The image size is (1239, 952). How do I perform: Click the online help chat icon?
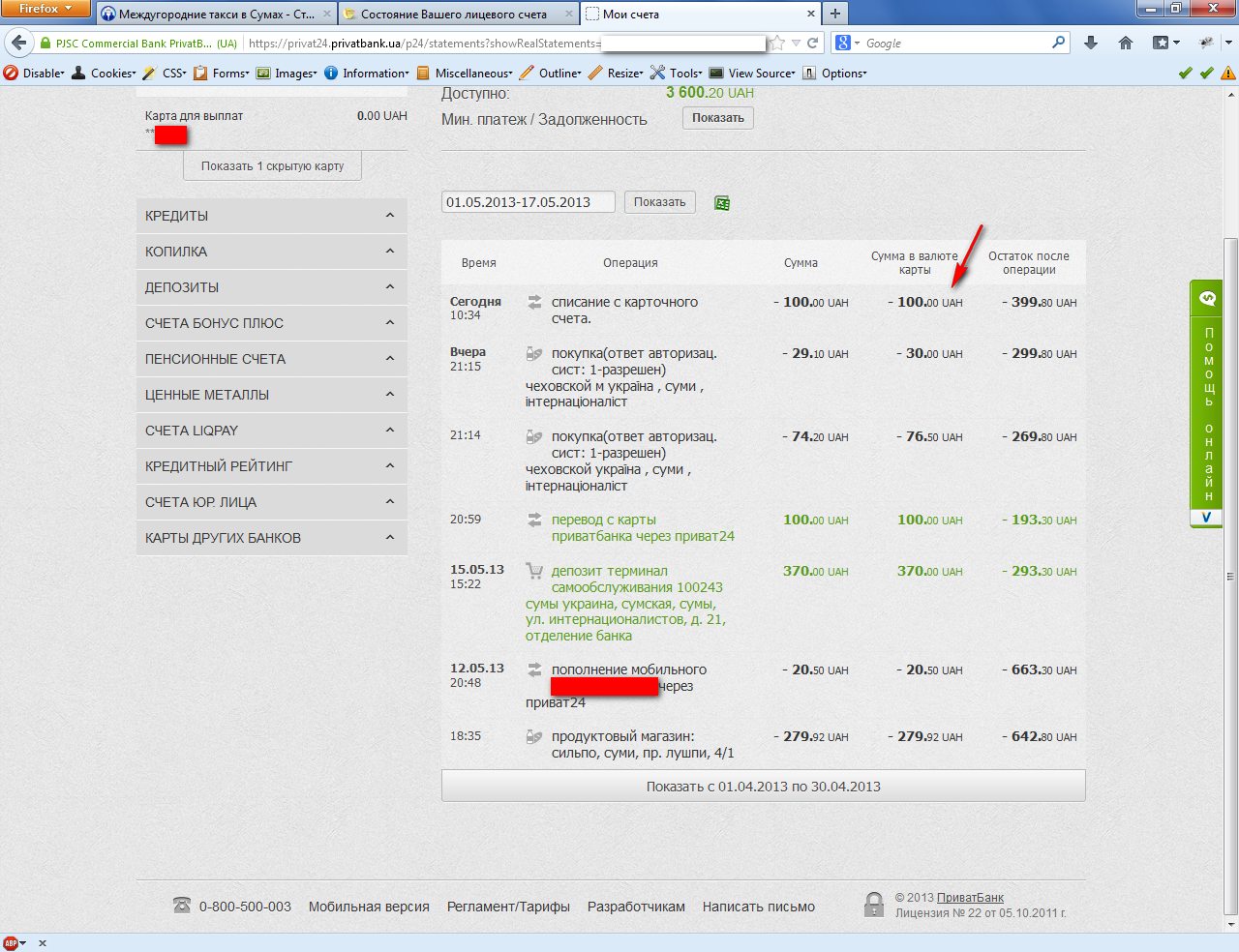(x=1207, y=298)
